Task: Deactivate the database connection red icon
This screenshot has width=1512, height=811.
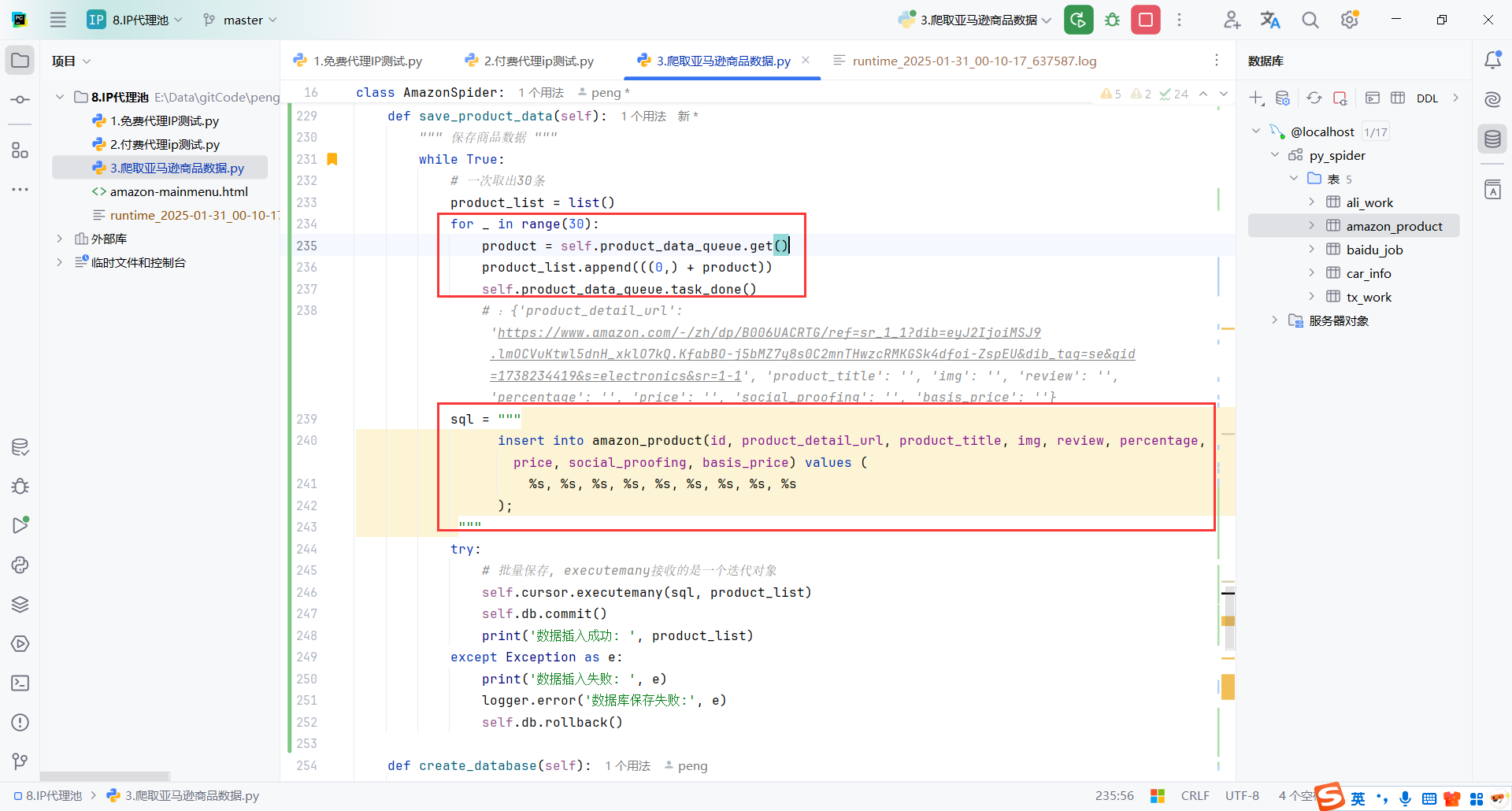Action: [1340, 98]
